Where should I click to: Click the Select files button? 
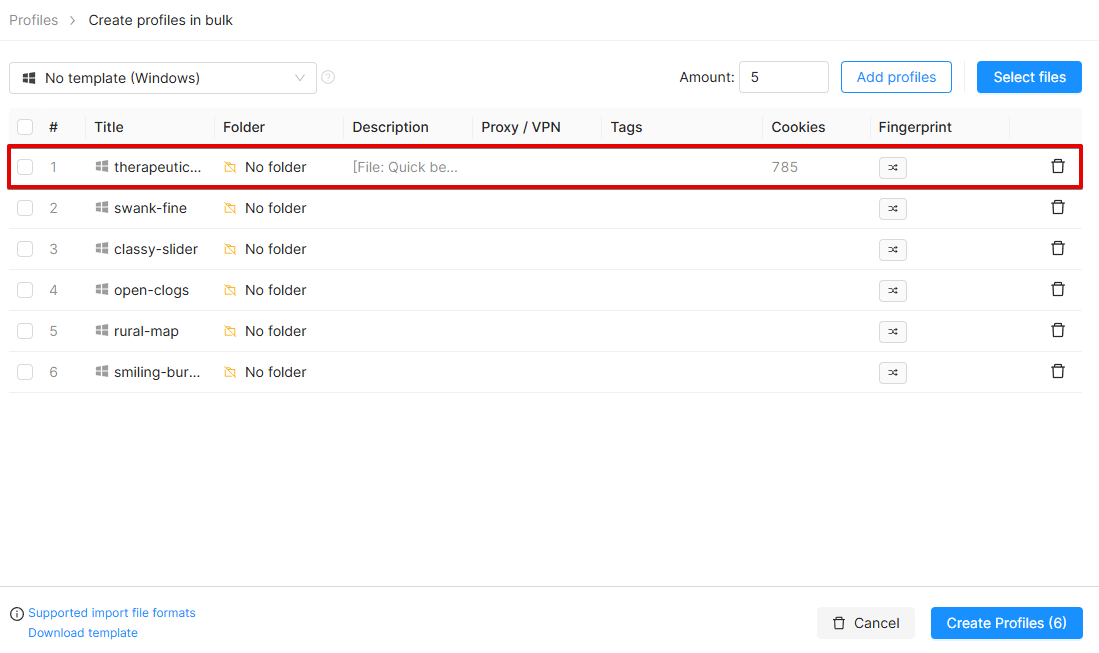point(1029,77)
